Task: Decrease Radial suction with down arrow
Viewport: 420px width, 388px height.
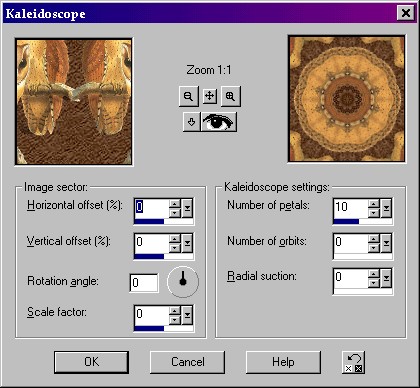Action: (374, 283)
